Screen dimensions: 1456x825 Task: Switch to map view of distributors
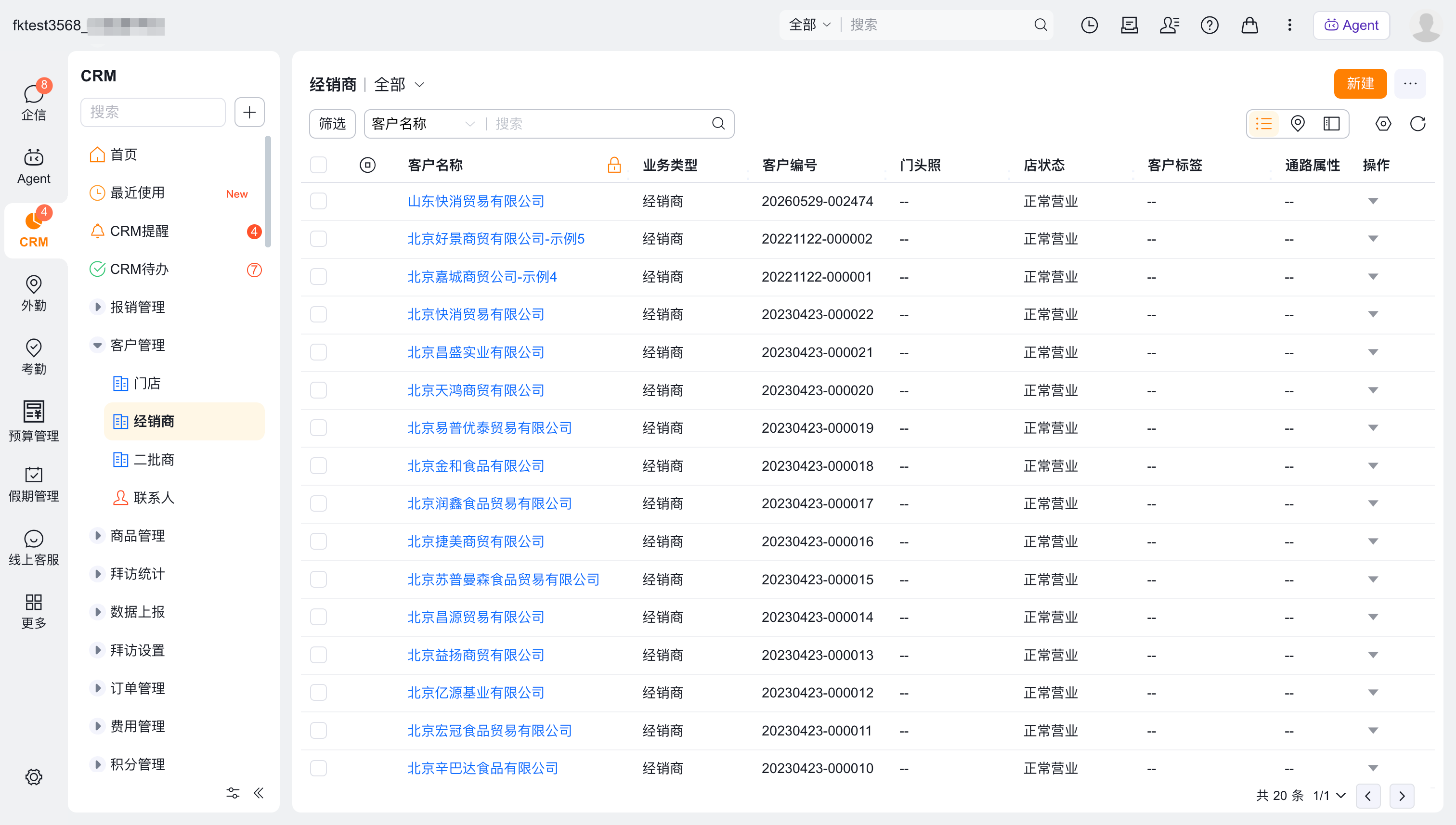pos(1298,124)
